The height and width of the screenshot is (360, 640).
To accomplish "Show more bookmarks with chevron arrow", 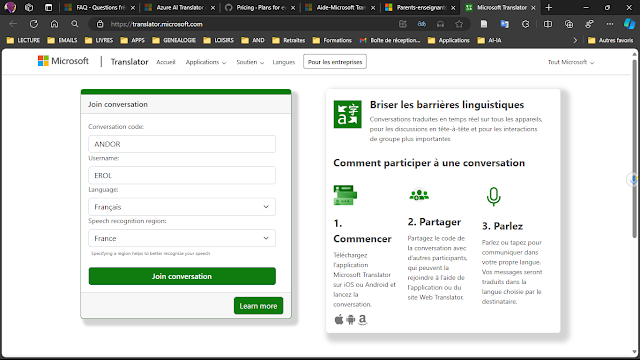I will [575, 40].
